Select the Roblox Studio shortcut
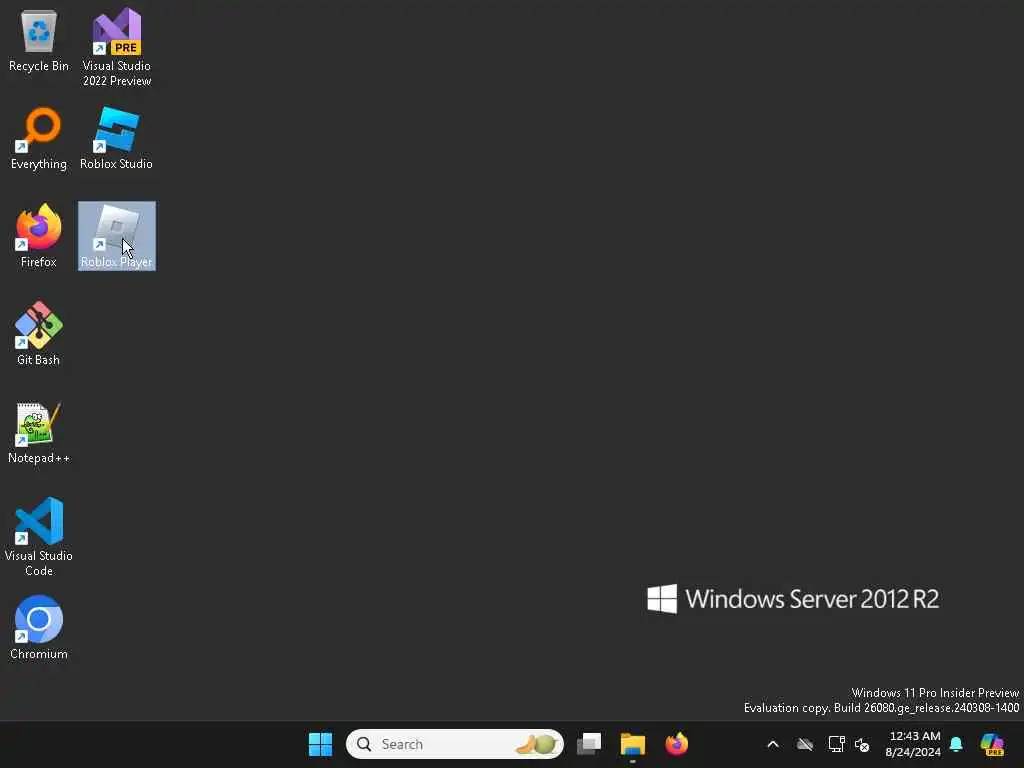The height and width of the screenshot is (768, 1024). click(116, 138)
